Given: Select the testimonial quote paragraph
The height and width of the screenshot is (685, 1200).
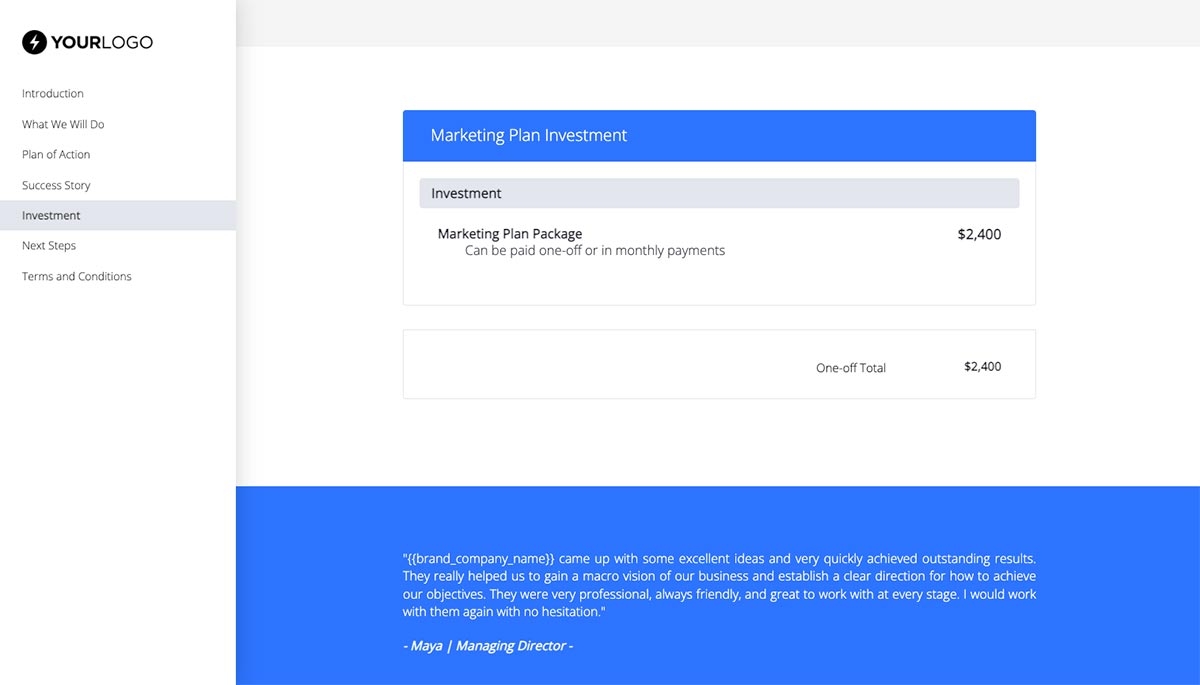Looking at the screenshot, I should (719, 584).
